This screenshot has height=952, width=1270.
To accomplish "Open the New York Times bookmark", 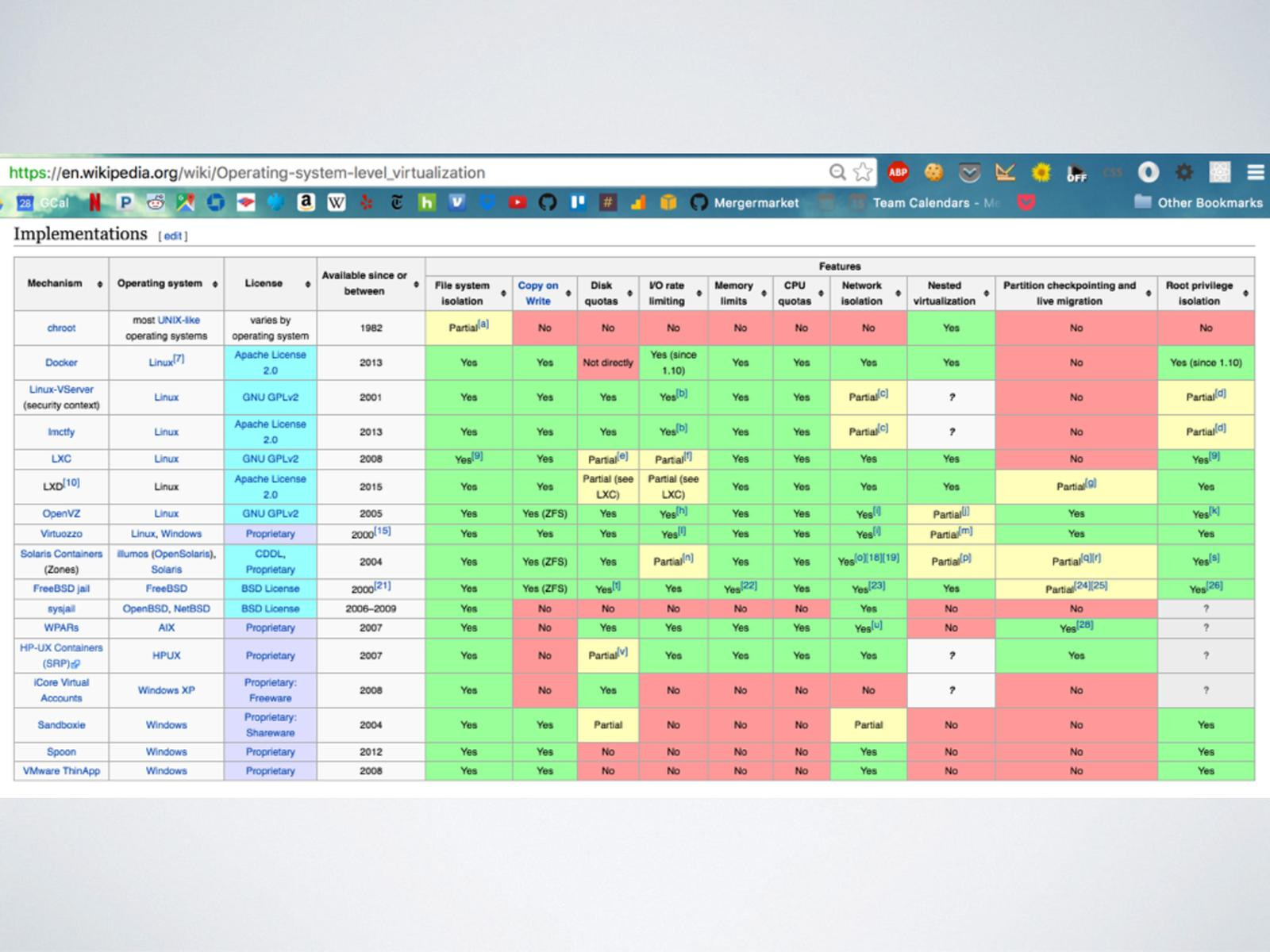I will pyautogui.click(x=397, y=202).
